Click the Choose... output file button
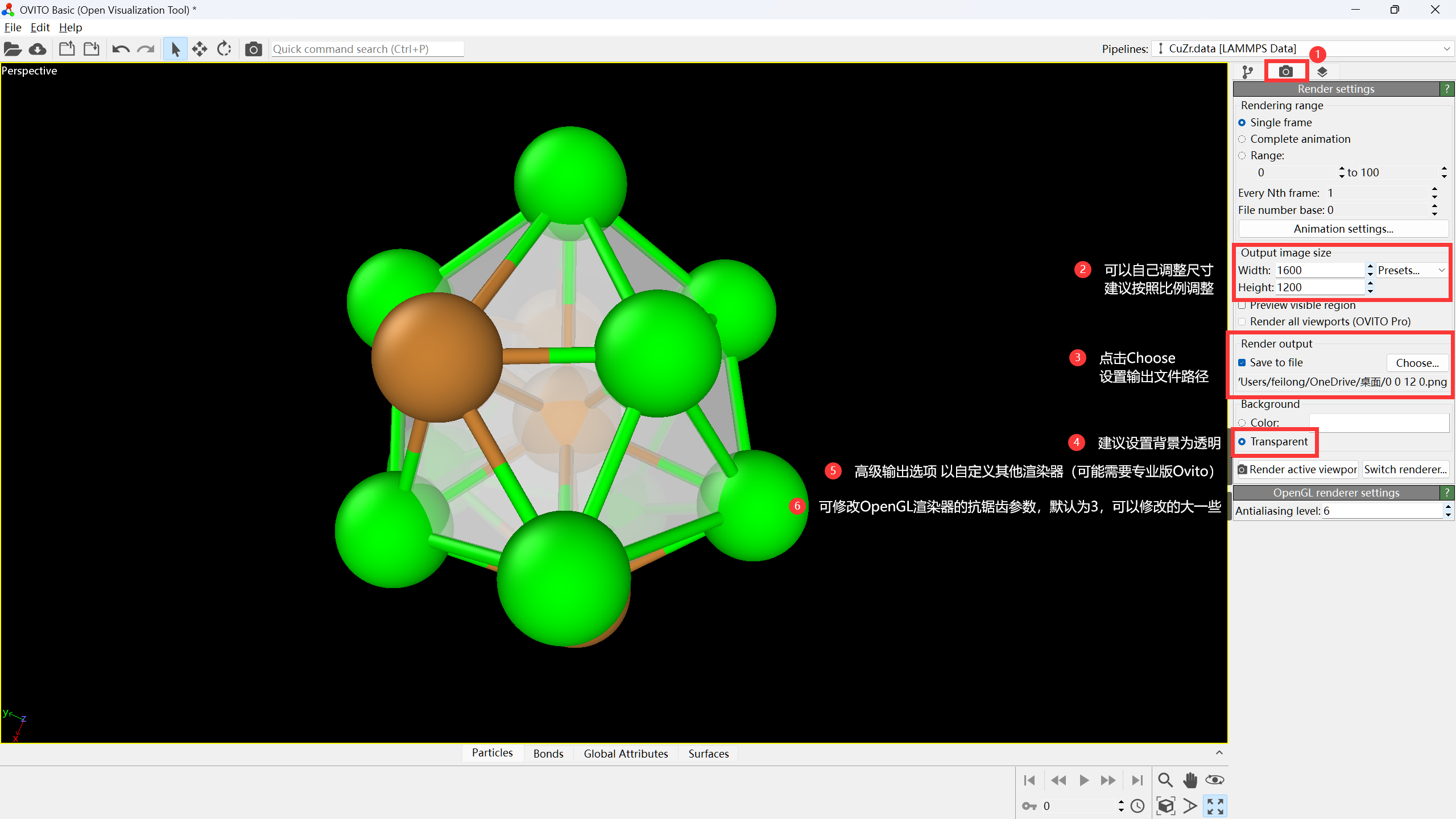 pyautogui.click(x=1417, y=363)
